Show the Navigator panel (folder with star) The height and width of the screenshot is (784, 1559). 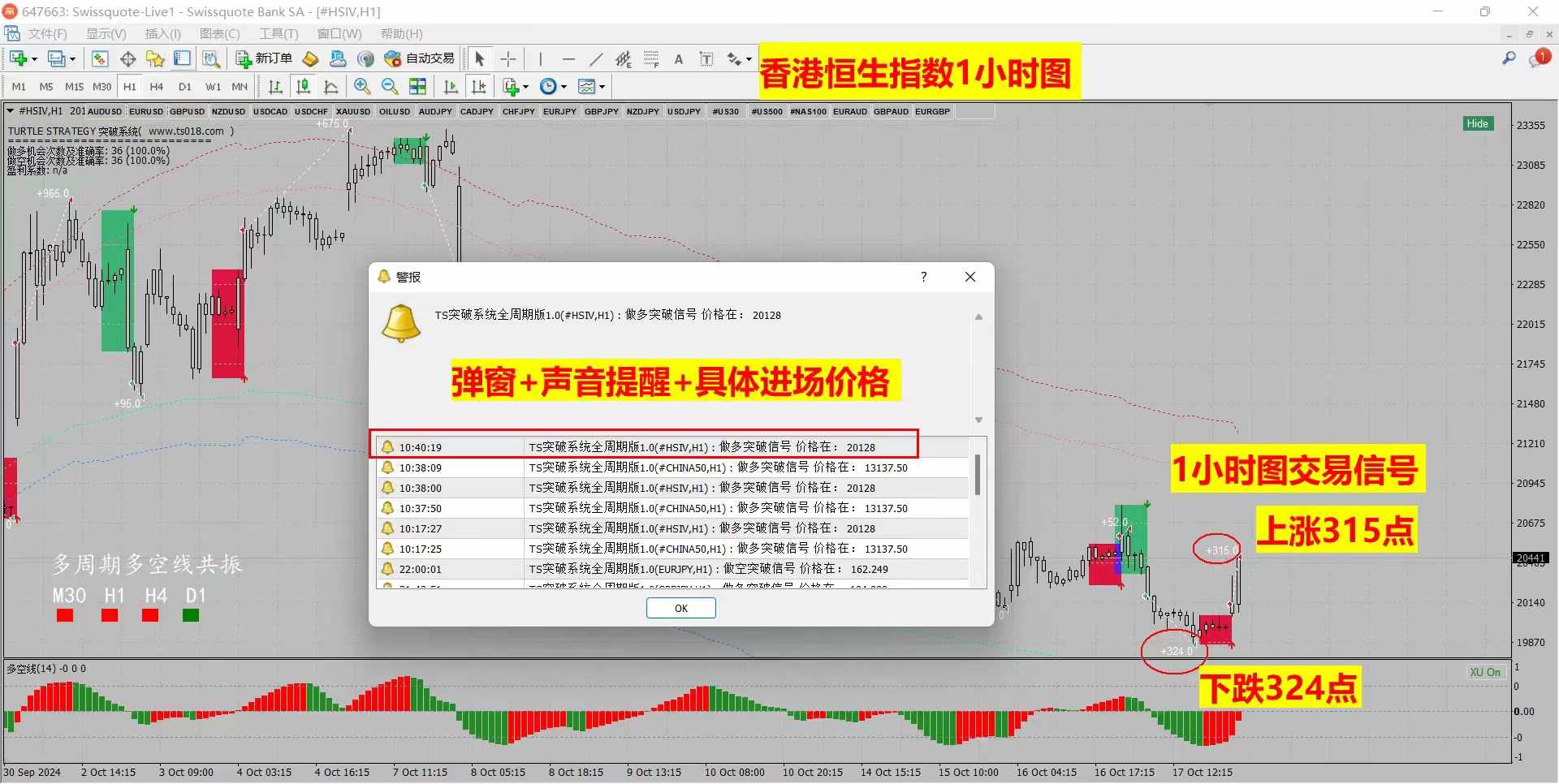[x=154, y=58]
